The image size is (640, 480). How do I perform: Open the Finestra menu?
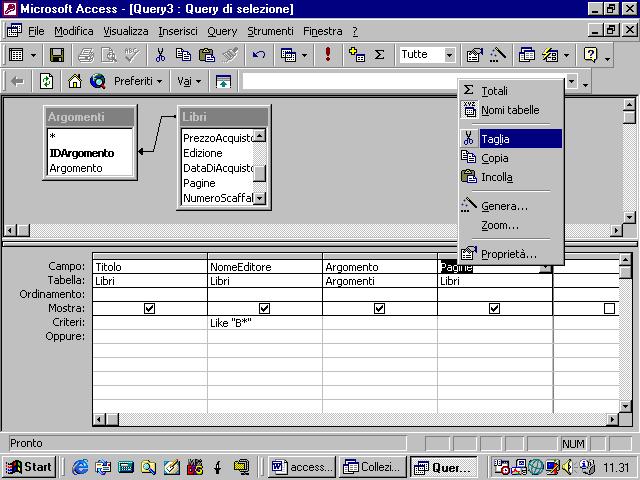point(322,31)
